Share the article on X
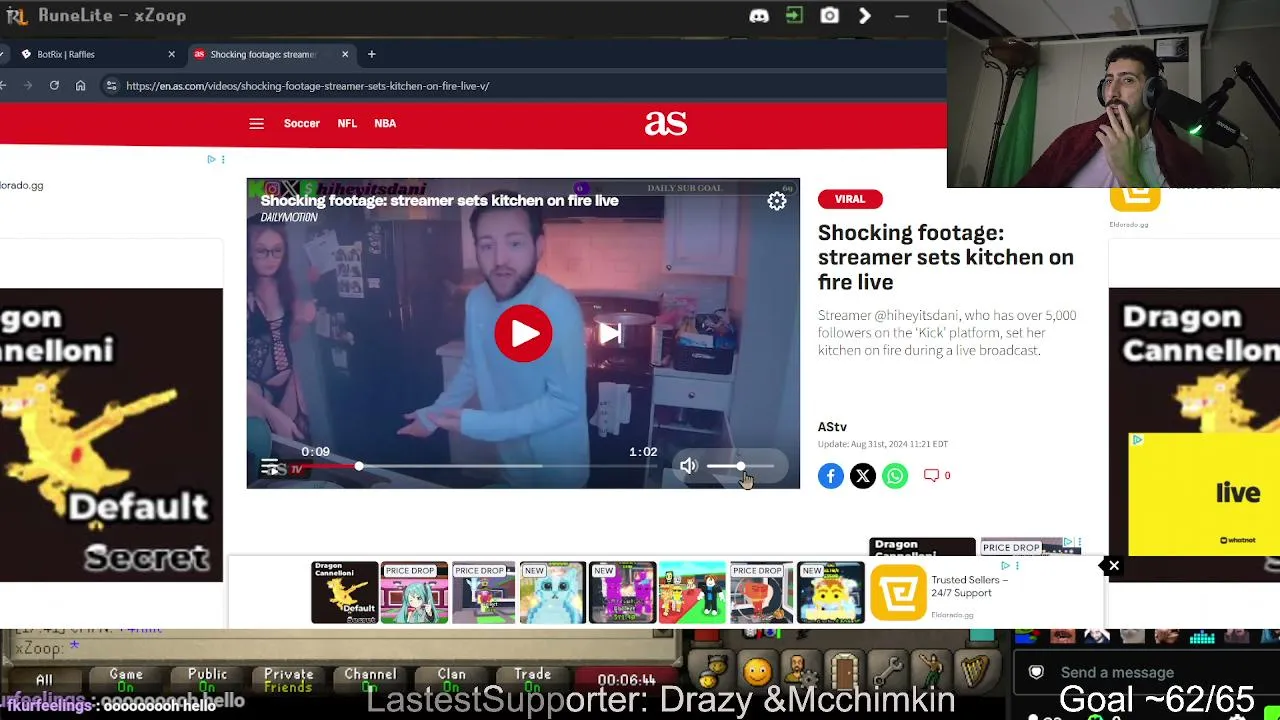The height and width of the screenshot is (720, 1280). 863,476
